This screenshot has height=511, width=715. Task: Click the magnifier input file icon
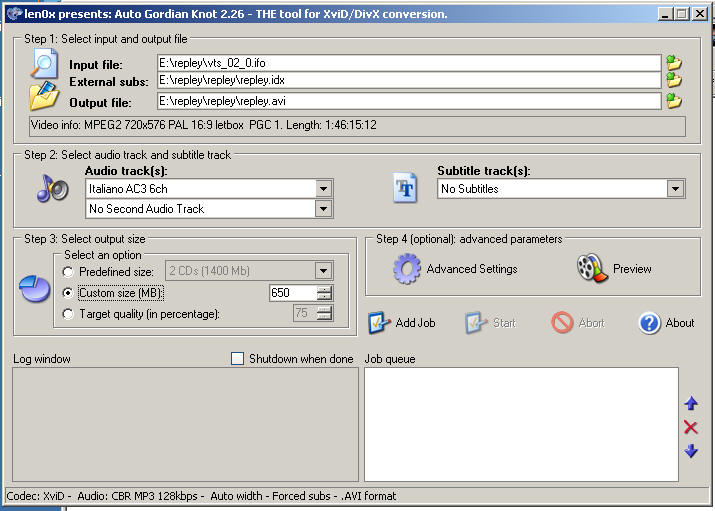click(x=44, y=64)
